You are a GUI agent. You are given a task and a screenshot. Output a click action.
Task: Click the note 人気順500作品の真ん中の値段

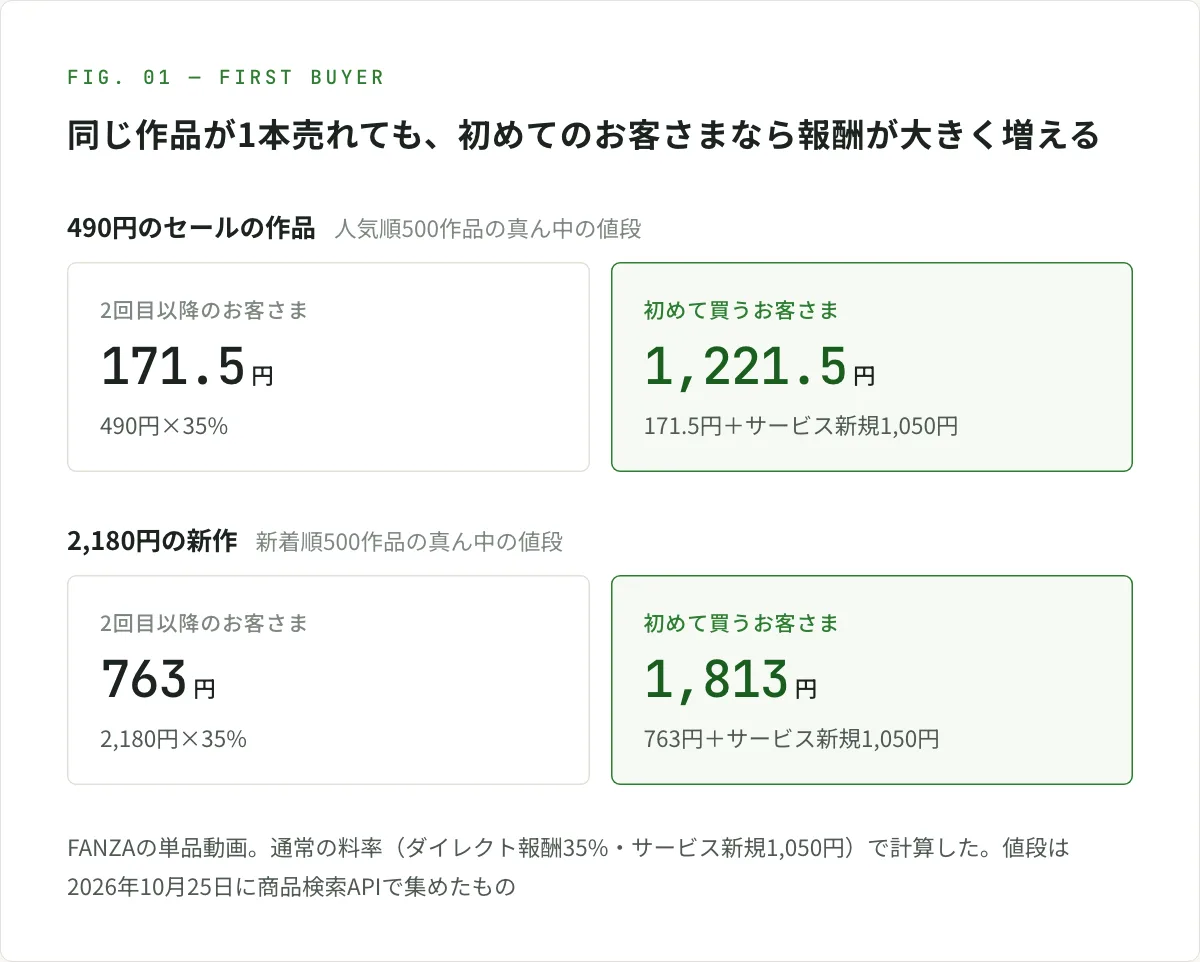tap(488, 229)
